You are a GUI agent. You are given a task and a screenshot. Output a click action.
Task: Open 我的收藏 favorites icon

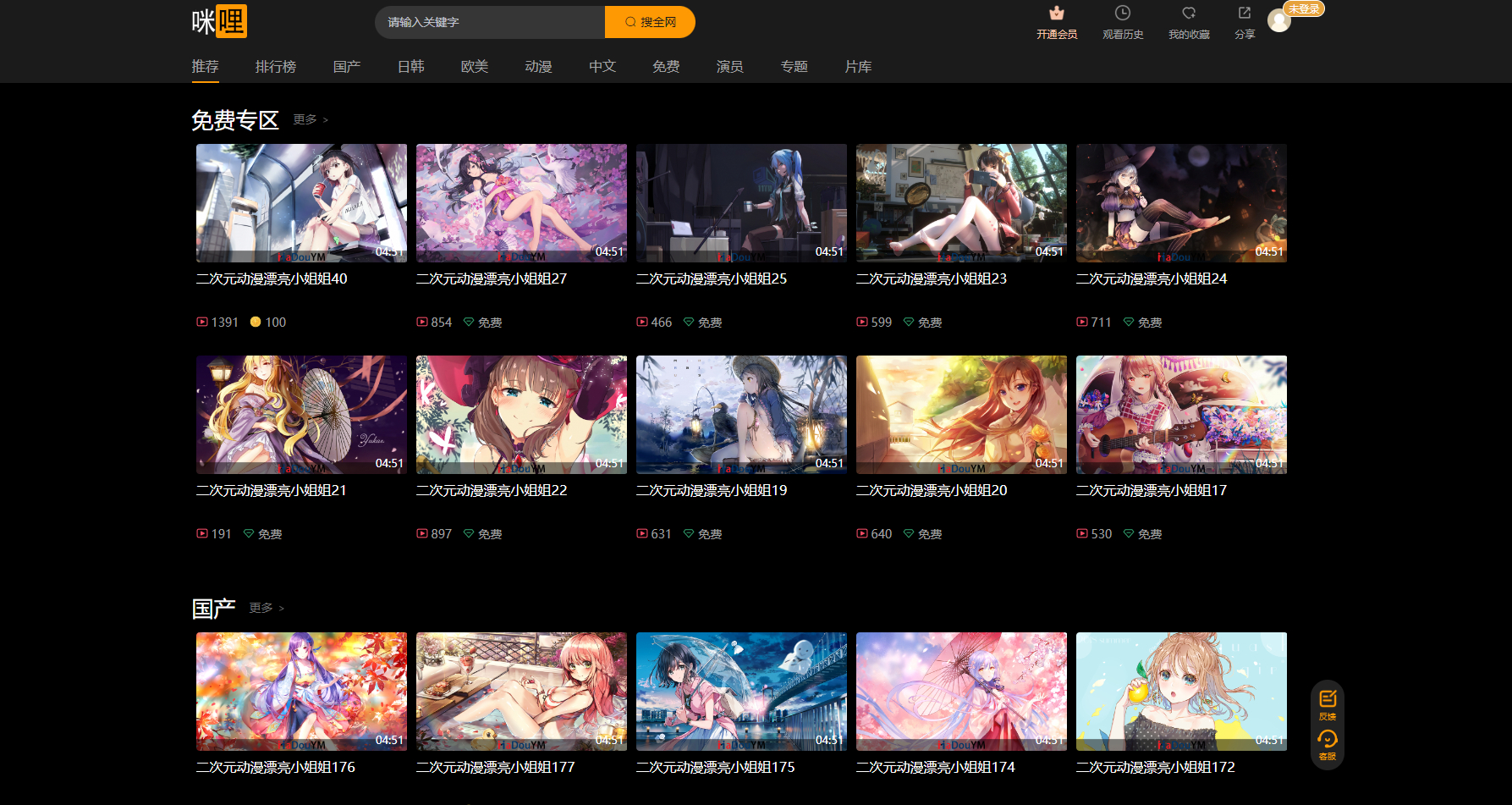click(1188, 14)
